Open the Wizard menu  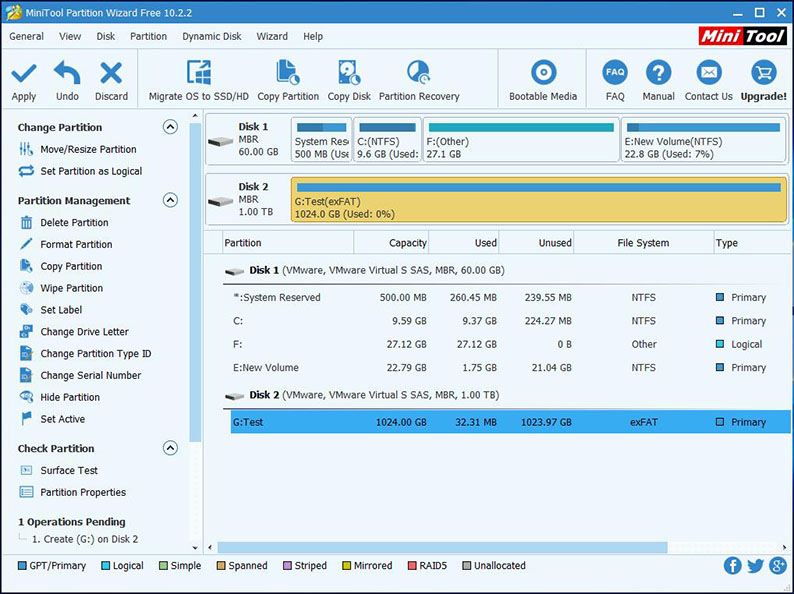(x=272, y=36)
